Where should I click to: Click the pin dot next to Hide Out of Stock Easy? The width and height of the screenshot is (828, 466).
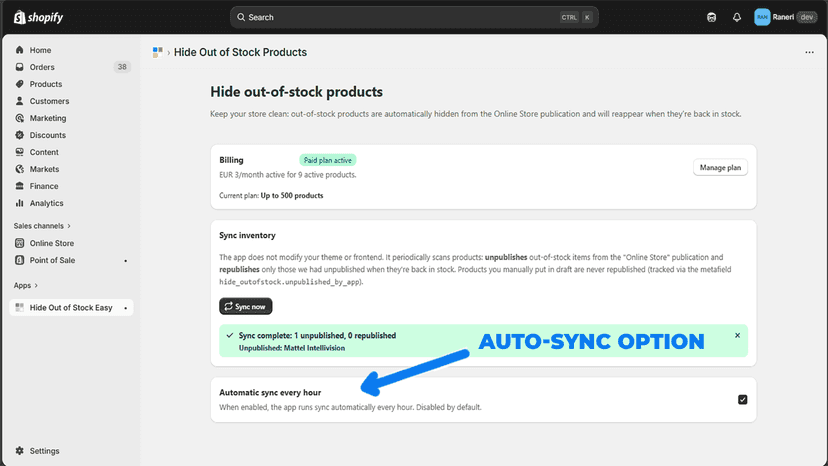point(126,308)
